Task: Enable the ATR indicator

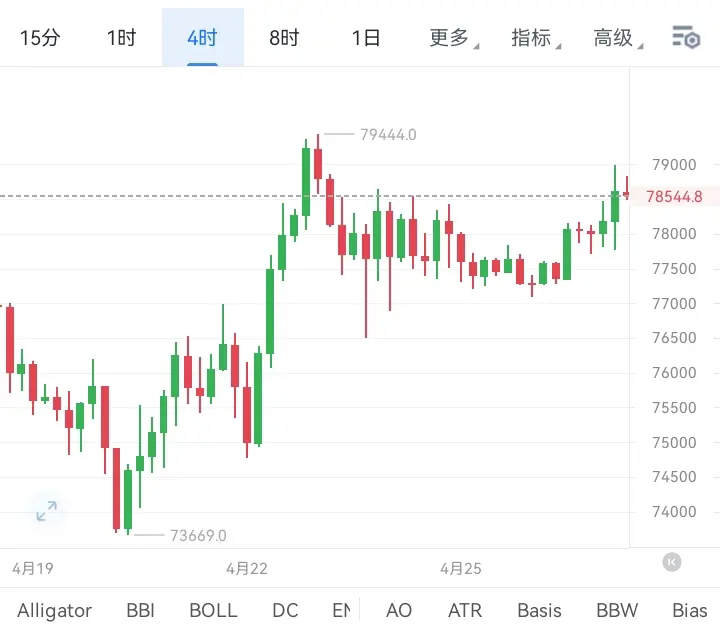Action: [x=465, y=611]
